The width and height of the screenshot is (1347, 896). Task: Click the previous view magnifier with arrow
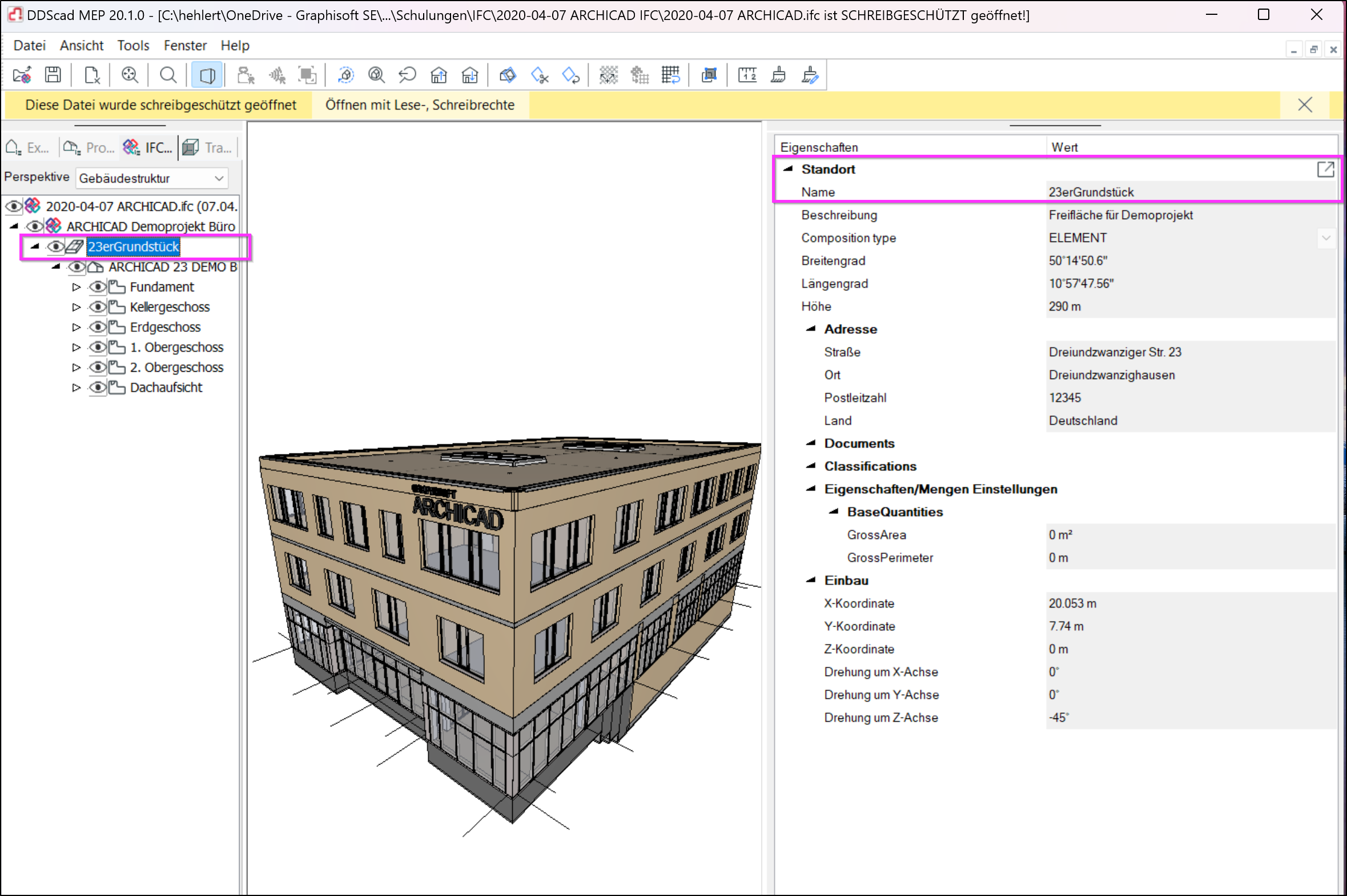click(407, 75)
